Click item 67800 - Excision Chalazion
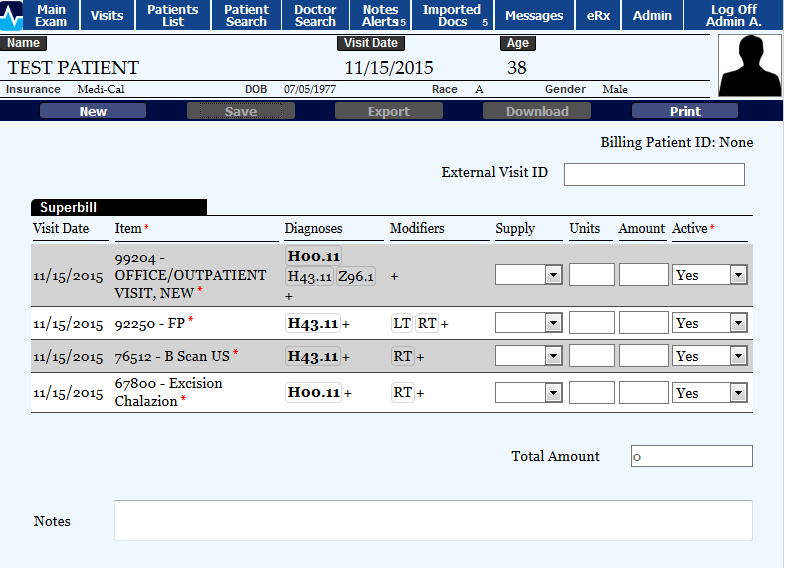Screen dimensions: 785x568 (x=168, y=392)
